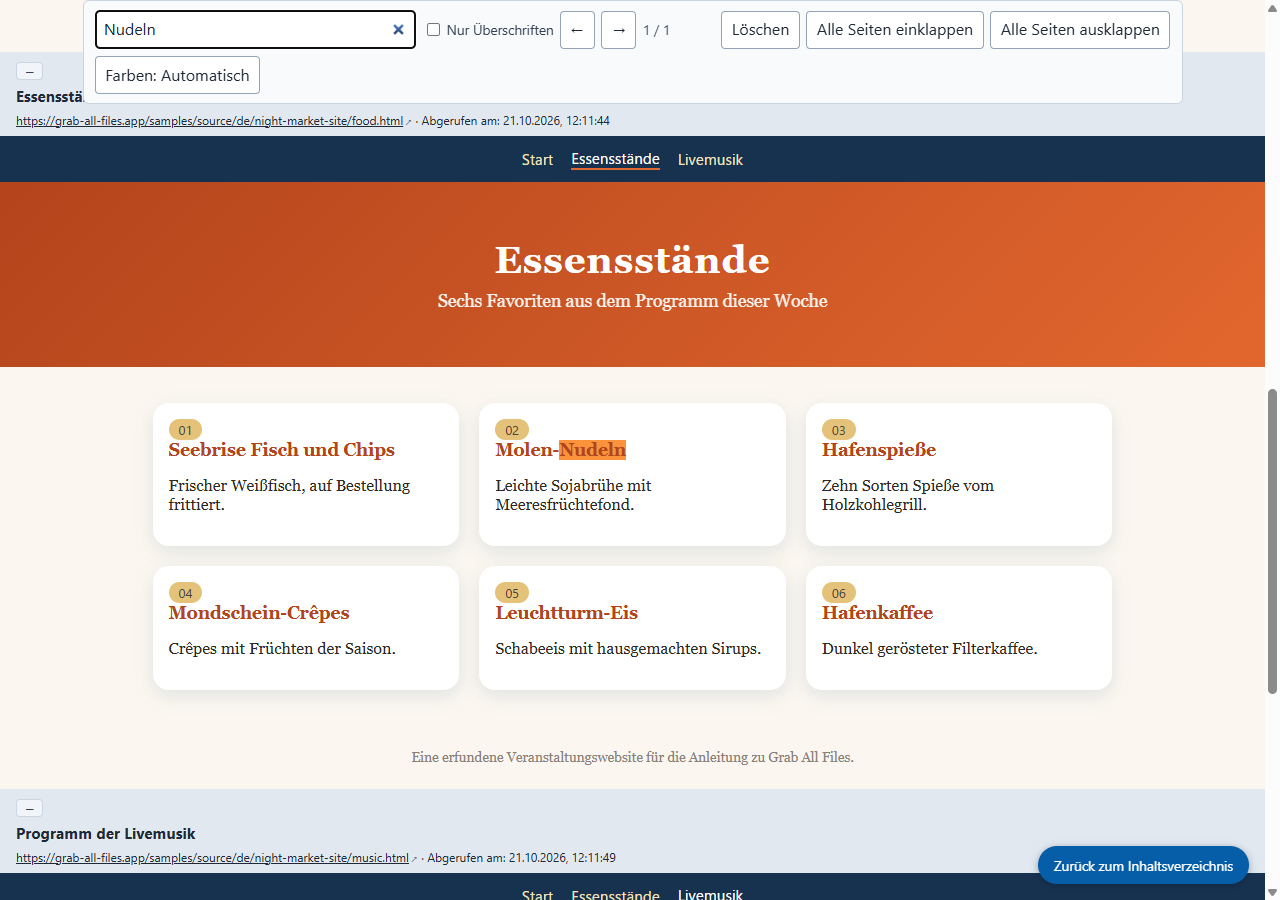Open the music.html source link
This screenshot has width=1280, height=900.
tap(212, 858)
